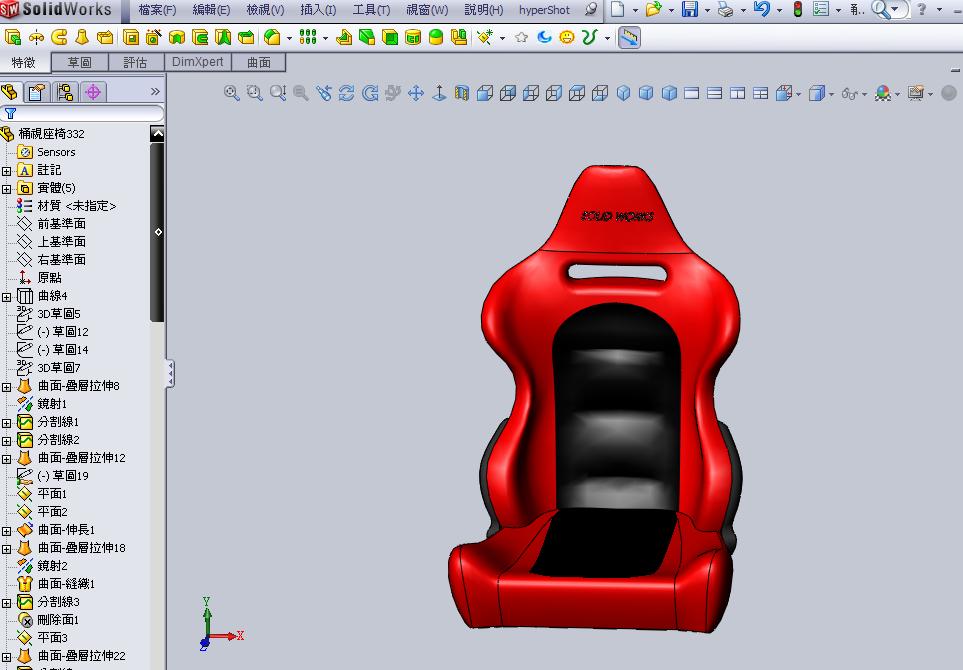Select the Extruded Boss/Base tool
963x670 pixels.
(12, 37)
